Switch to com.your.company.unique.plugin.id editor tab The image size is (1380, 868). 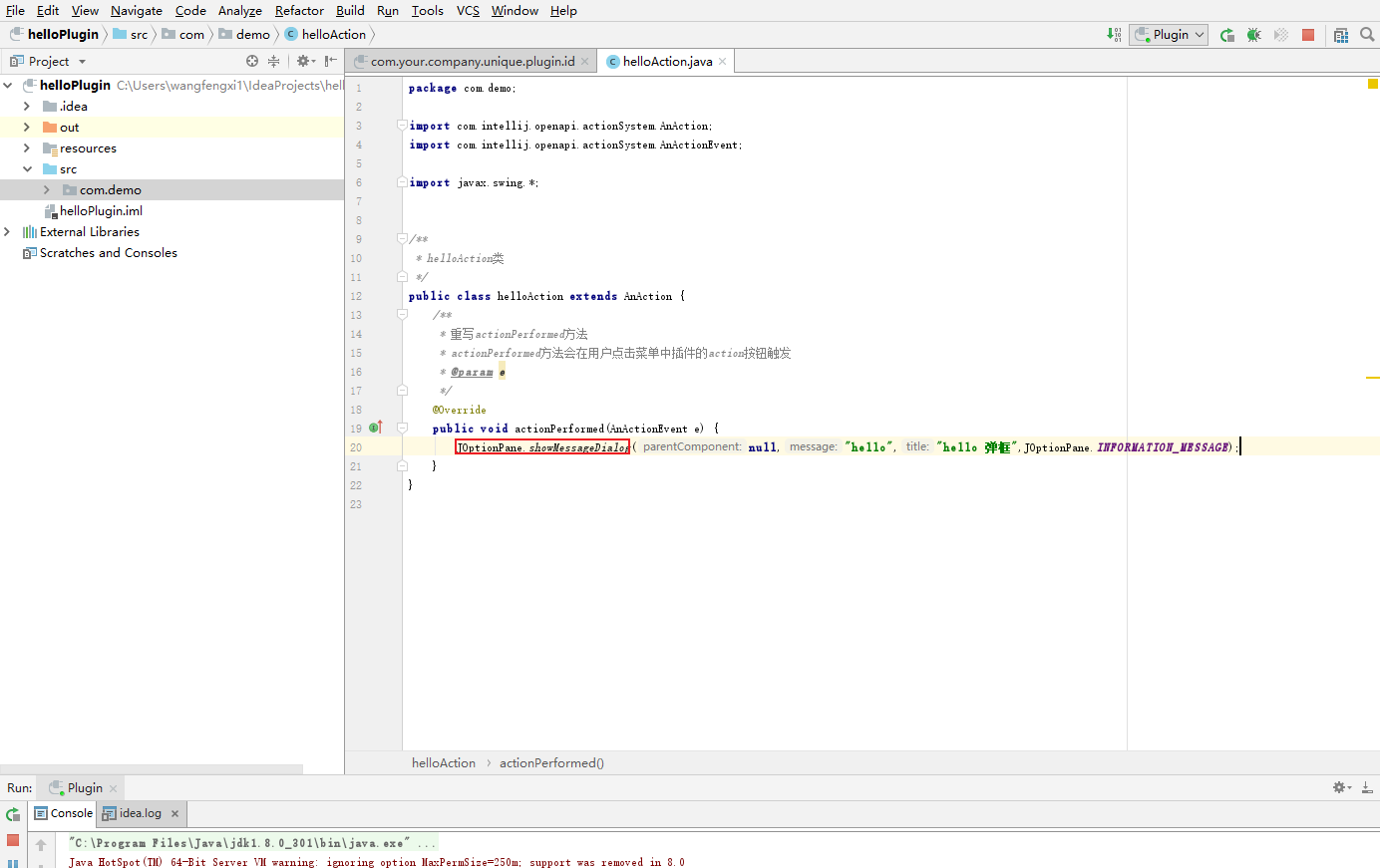tap(472, 61)
